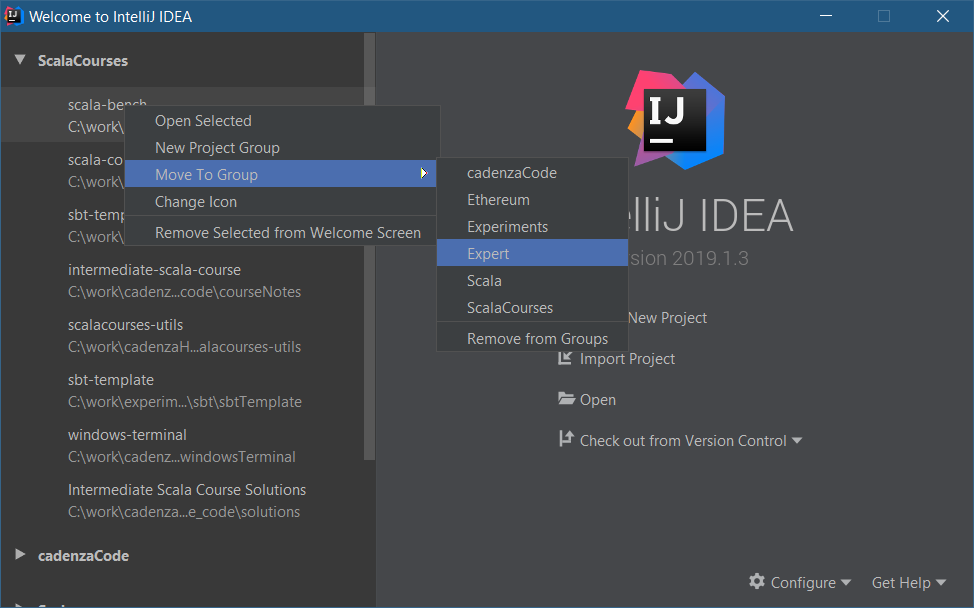974x608 pixels.
Task: Choose Remove from Groups
Action: 532,338
